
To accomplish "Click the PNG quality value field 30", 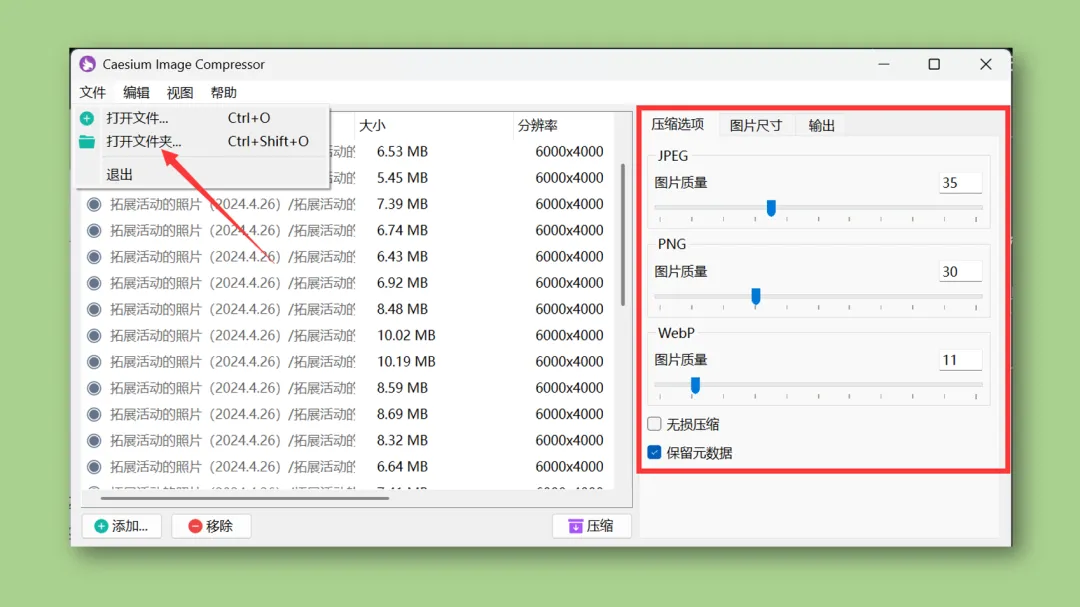I will point(960,271).
